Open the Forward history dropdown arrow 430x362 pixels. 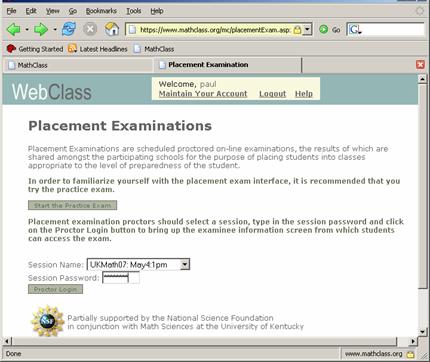click(x=55, y=30)
